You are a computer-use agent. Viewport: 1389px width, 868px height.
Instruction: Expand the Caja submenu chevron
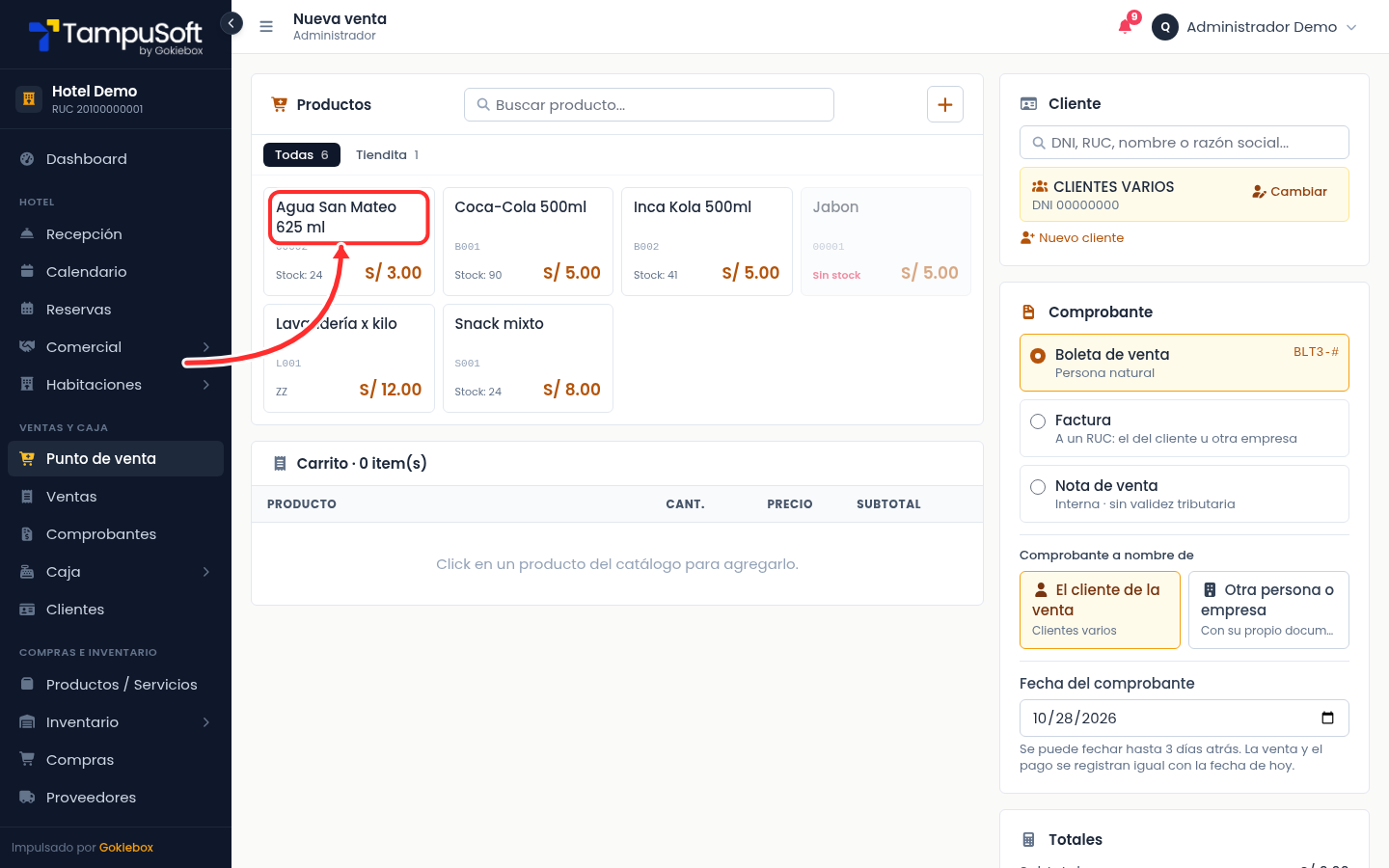click(x=206, y=572)
